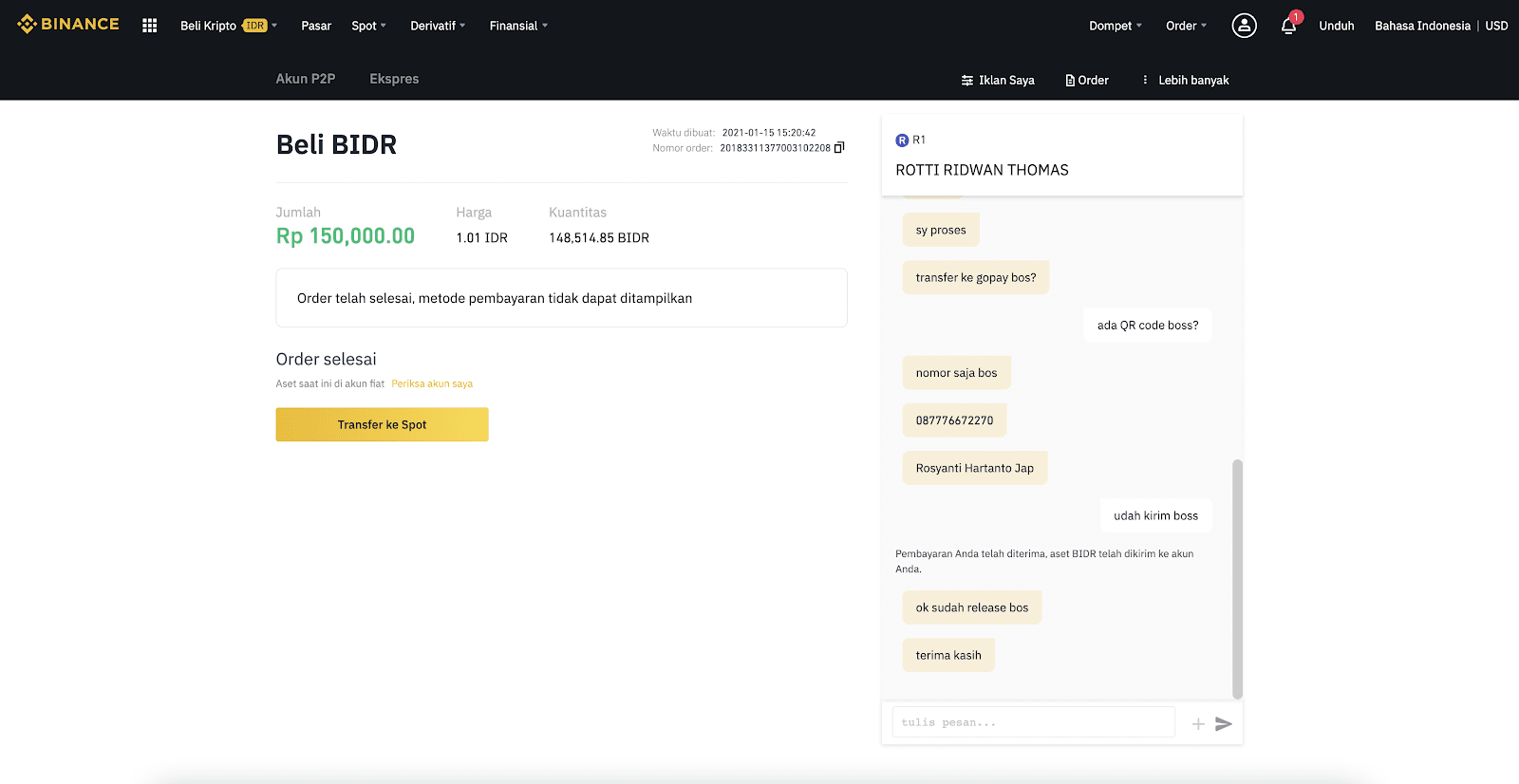The width and height of the screenshot is (1519, 784).
Task: Click the 'udah kirim boss' message
Action: tap(1156, 516)
